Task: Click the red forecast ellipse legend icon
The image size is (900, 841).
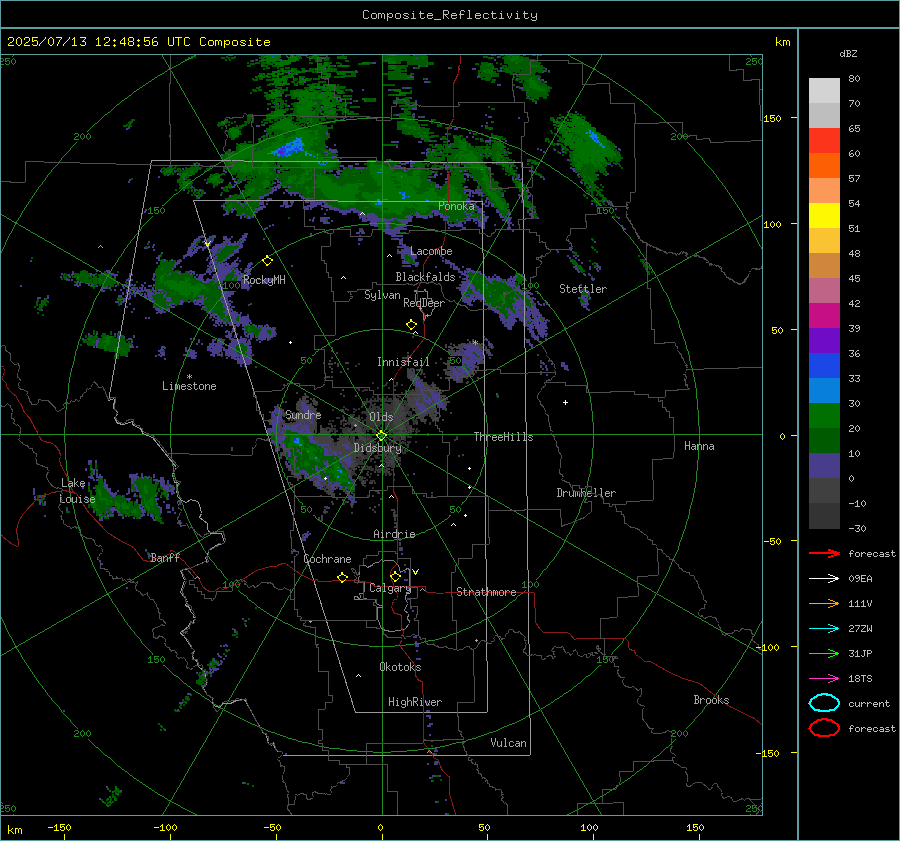Action: point(824,728)
